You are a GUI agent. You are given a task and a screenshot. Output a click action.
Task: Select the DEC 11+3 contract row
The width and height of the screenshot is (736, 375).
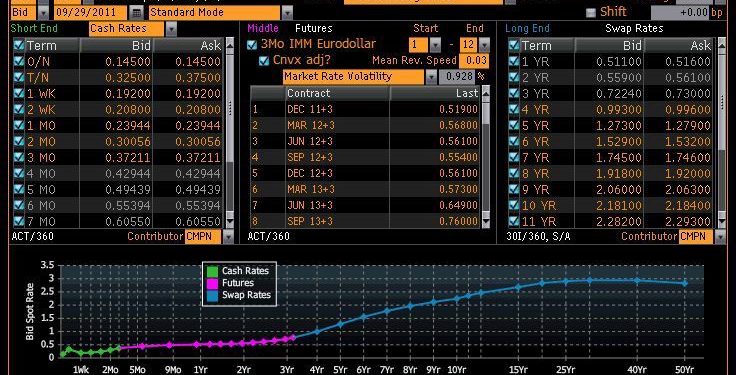365,109
